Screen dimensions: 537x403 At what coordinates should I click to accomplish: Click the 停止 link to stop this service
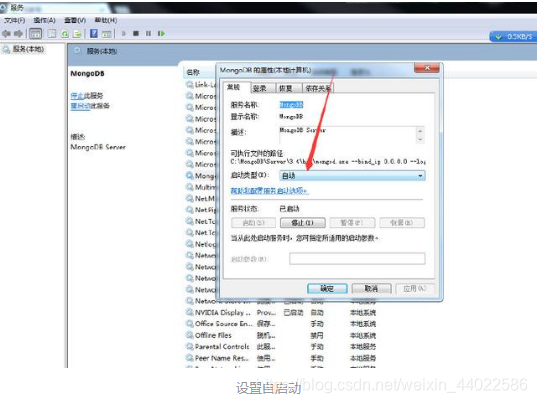pyautogui.click(x=77, y=96)
